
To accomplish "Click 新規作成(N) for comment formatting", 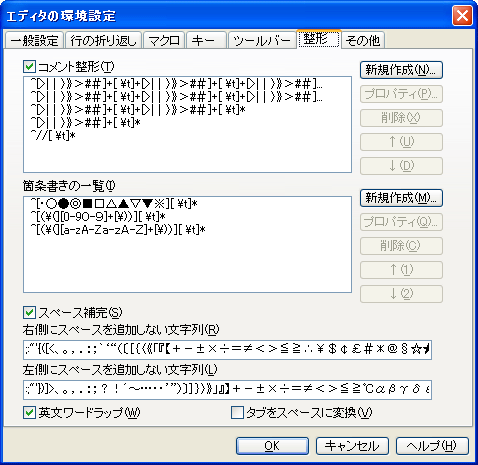I will point(401,70).
